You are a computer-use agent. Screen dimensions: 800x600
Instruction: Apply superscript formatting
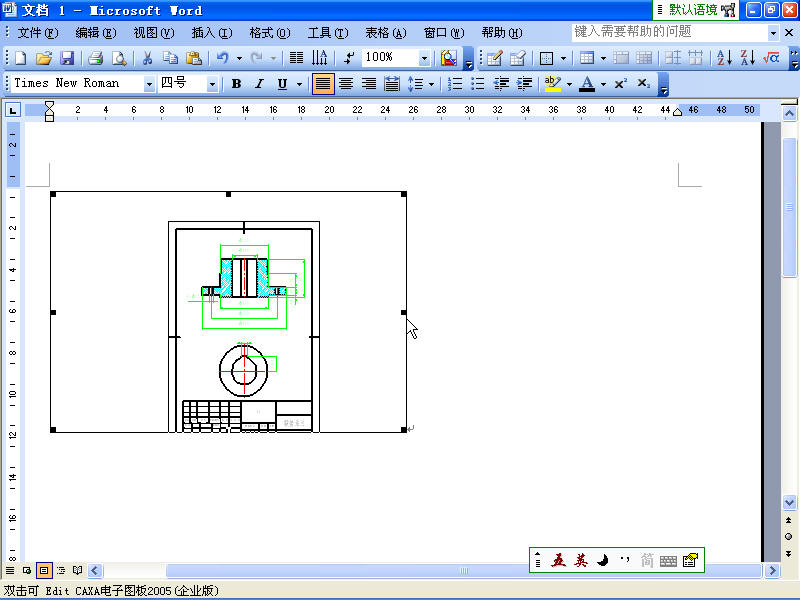pyautogui.click(x=620, y=84)
